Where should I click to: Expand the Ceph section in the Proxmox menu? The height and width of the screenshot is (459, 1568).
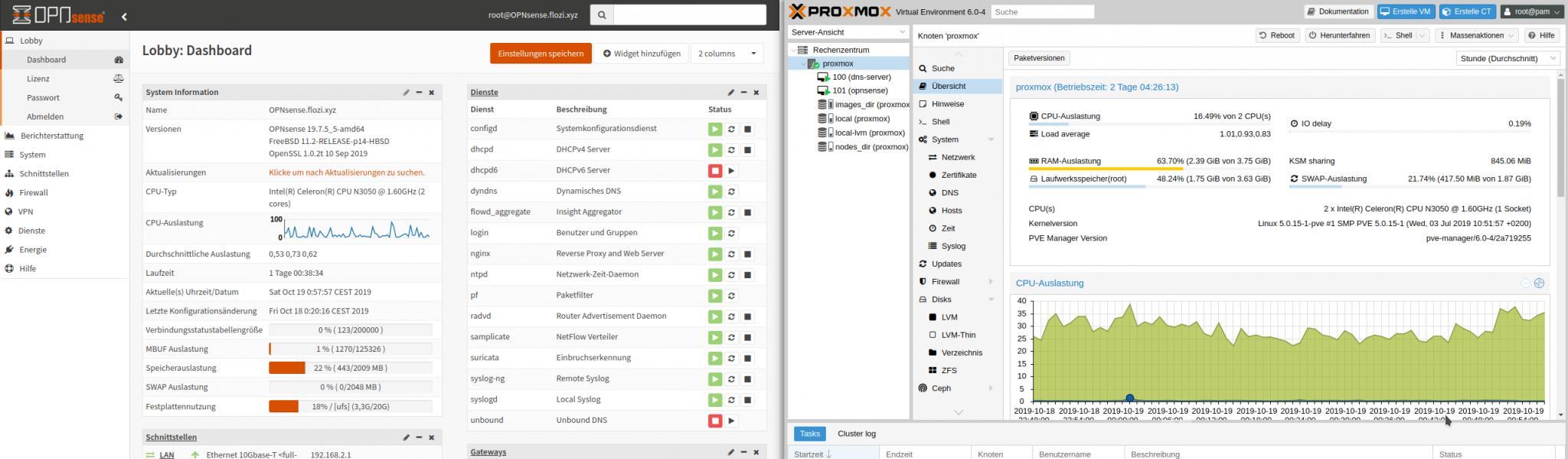pyautogui.click(x=991, y=389)
